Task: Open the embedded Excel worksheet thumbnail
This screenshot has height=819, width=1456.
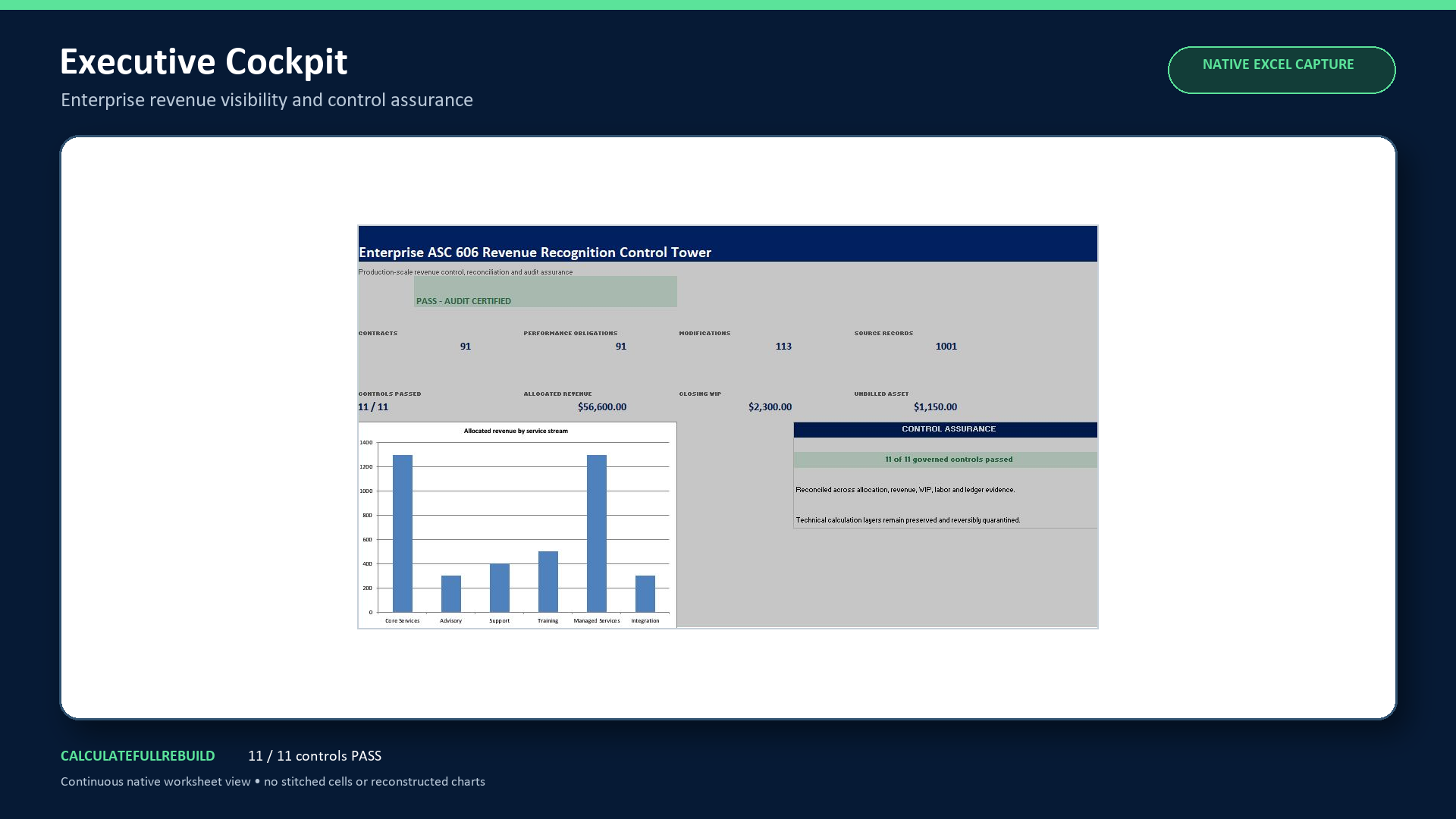Action: (728, 427)
